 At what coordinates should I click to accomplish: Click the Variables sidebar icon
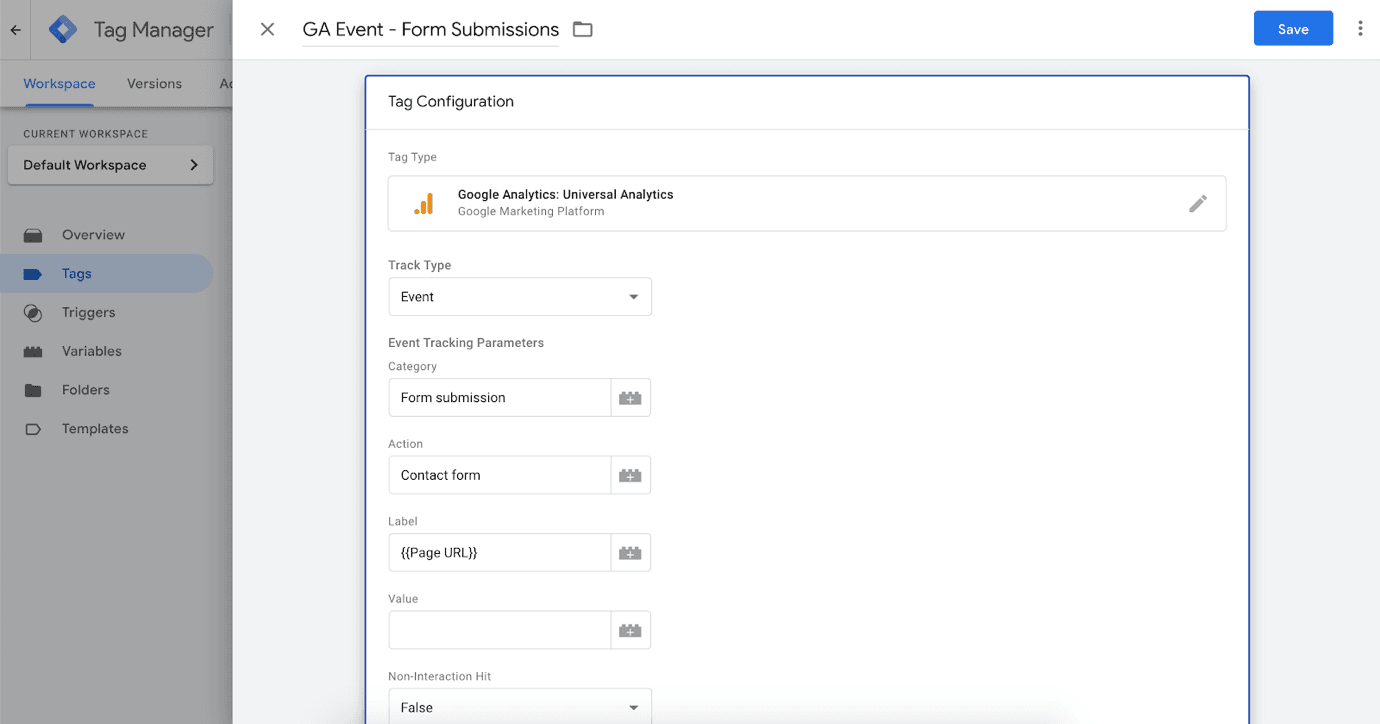coord(33,352)
